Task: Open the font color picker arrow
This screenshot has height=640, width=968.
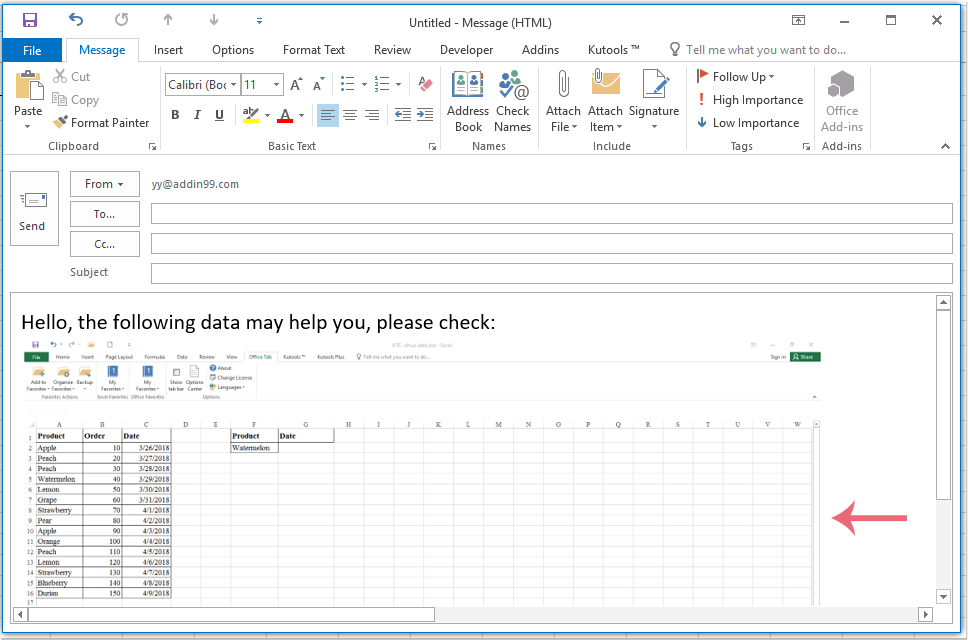Action: click(x=301, y=115)
